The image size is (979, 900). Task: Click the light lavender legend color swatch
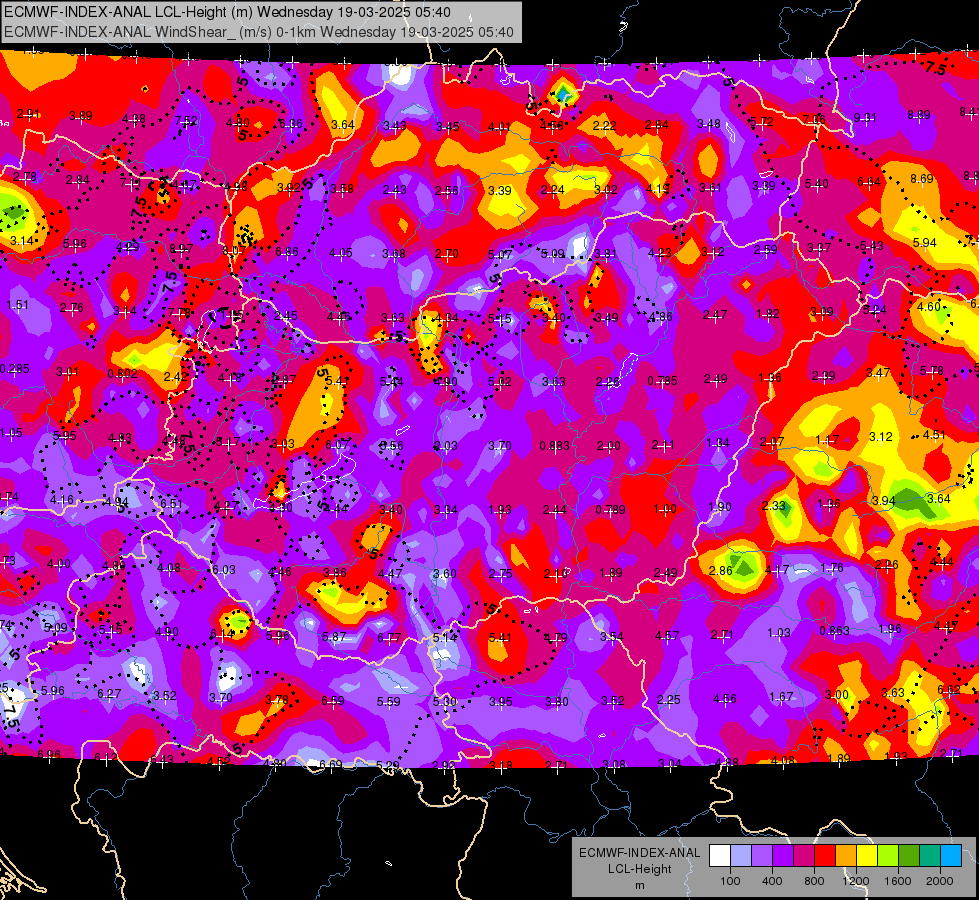point(741,855)
